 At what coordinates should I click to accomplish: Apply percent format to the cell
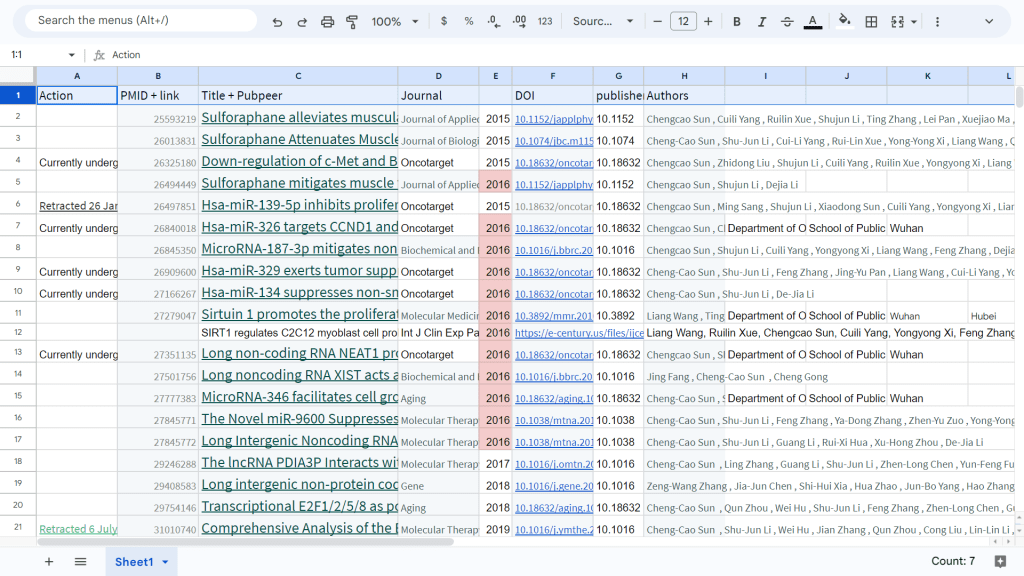pos(469,21)
